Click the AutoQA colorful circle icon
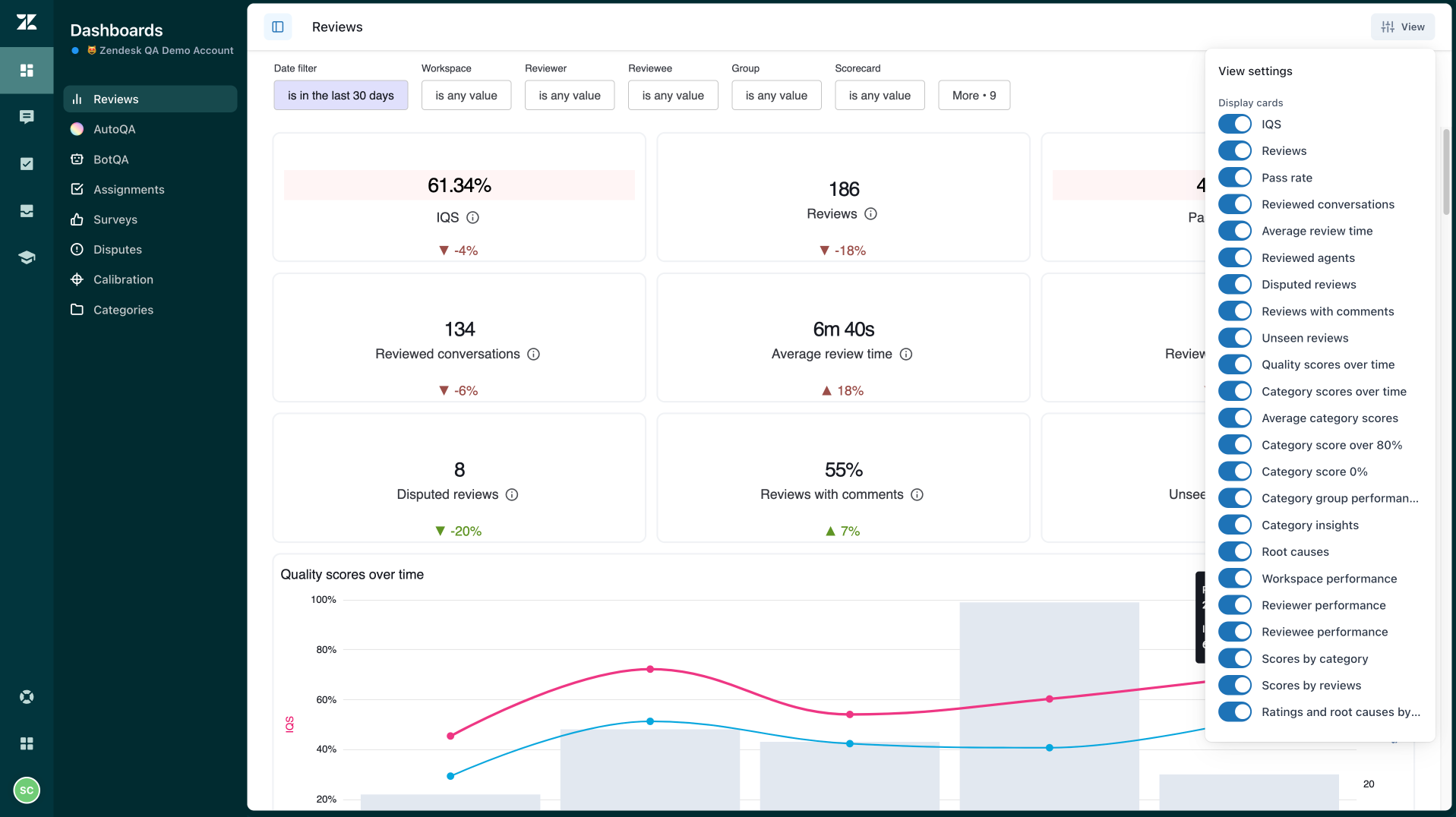The height and width of the screenshot is (817, 1456). 77,129
